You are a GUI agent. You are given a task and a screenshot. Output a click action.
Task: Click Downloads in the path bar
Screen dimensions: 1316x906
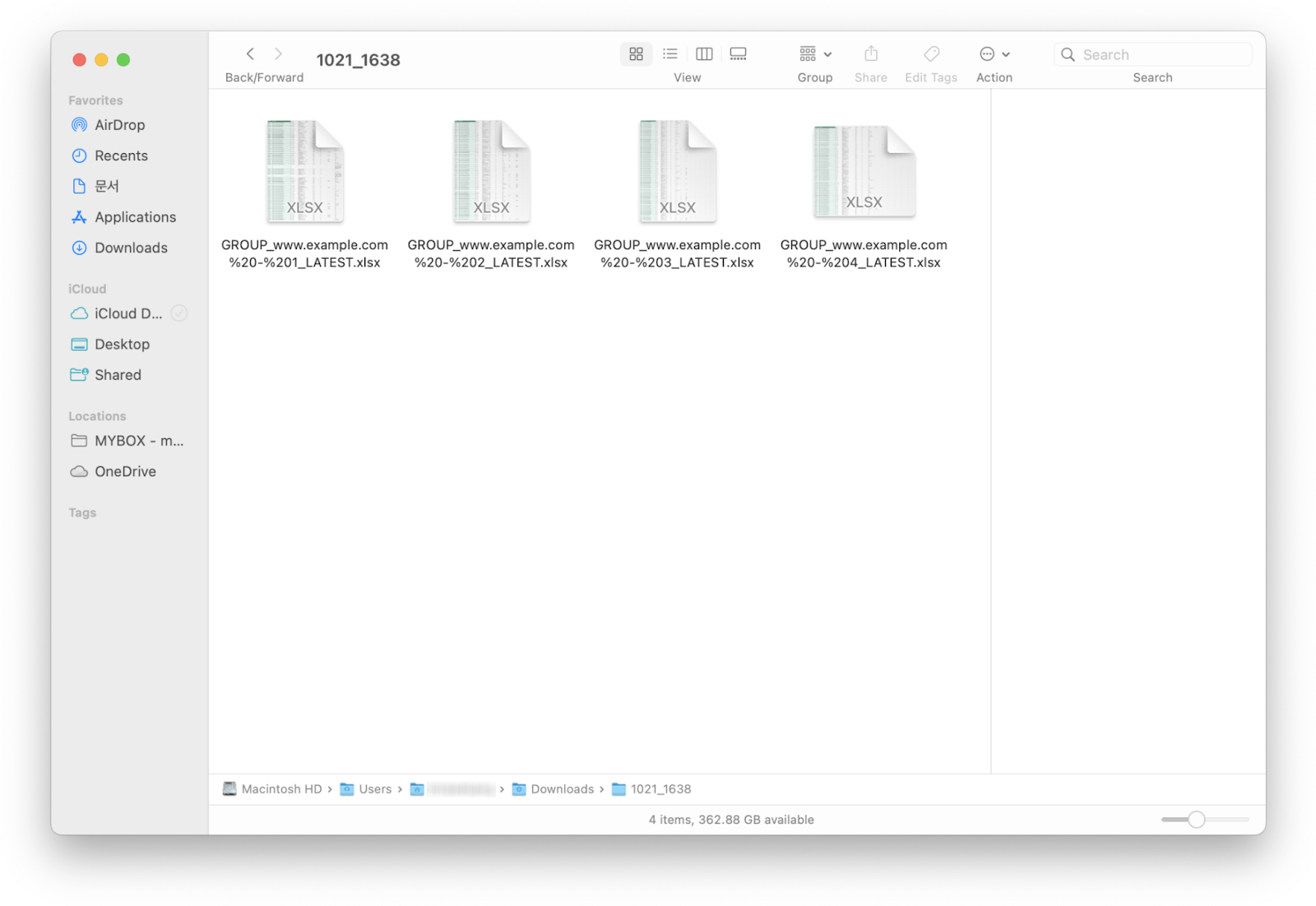point(562,789)
